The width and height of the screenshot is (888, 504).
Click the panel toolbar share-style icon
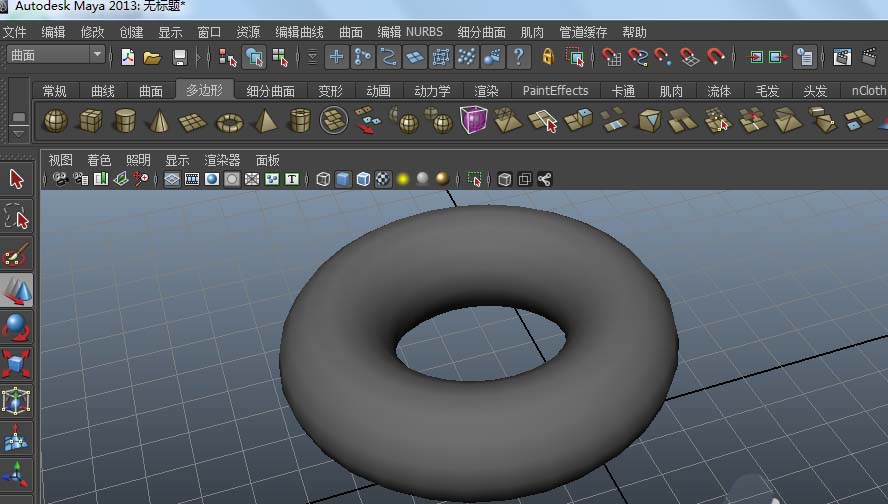pos(544,180)
